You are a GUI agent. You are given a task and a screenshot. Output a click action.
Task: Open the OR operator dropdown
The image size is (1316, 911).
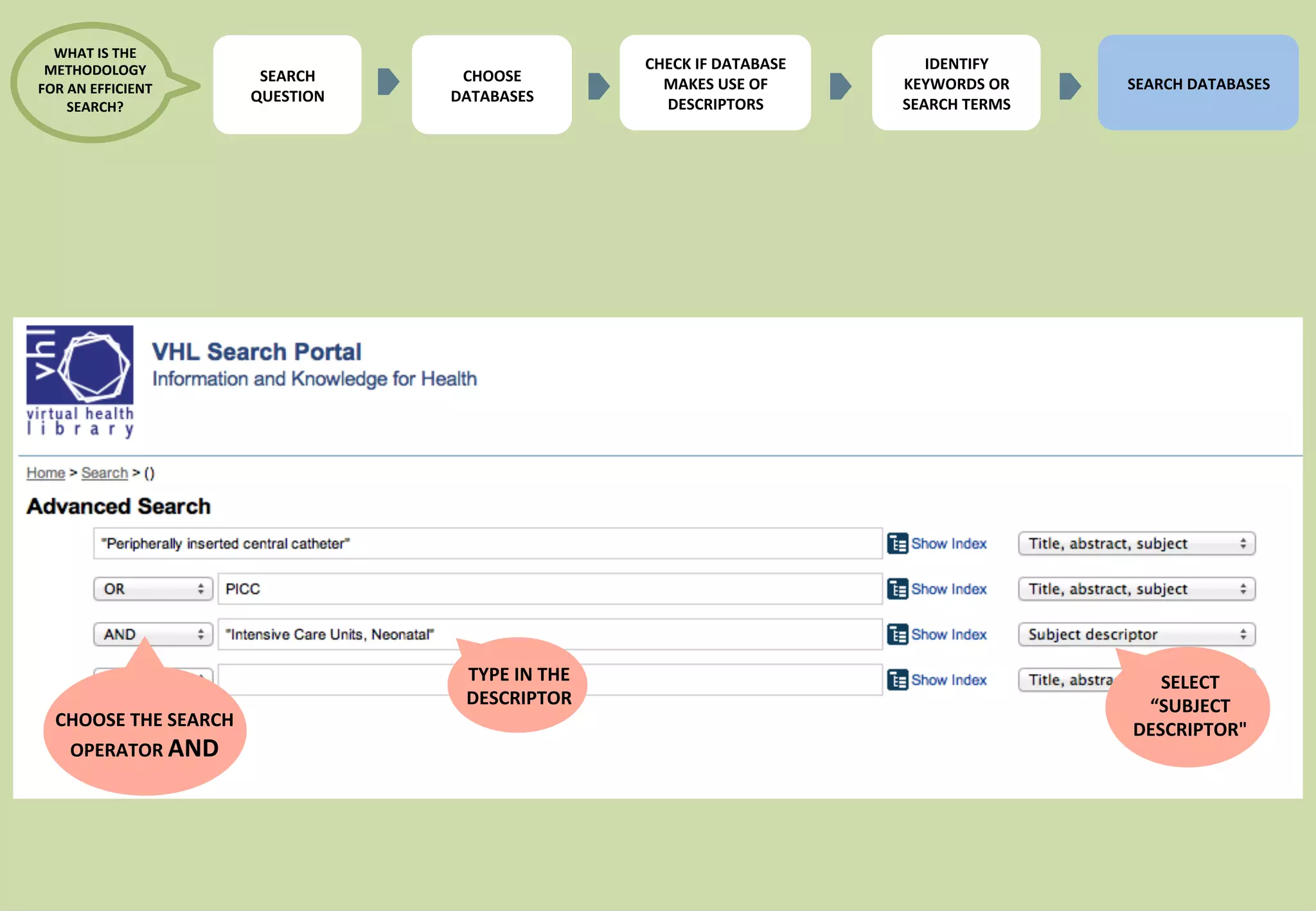click(153, 589)
